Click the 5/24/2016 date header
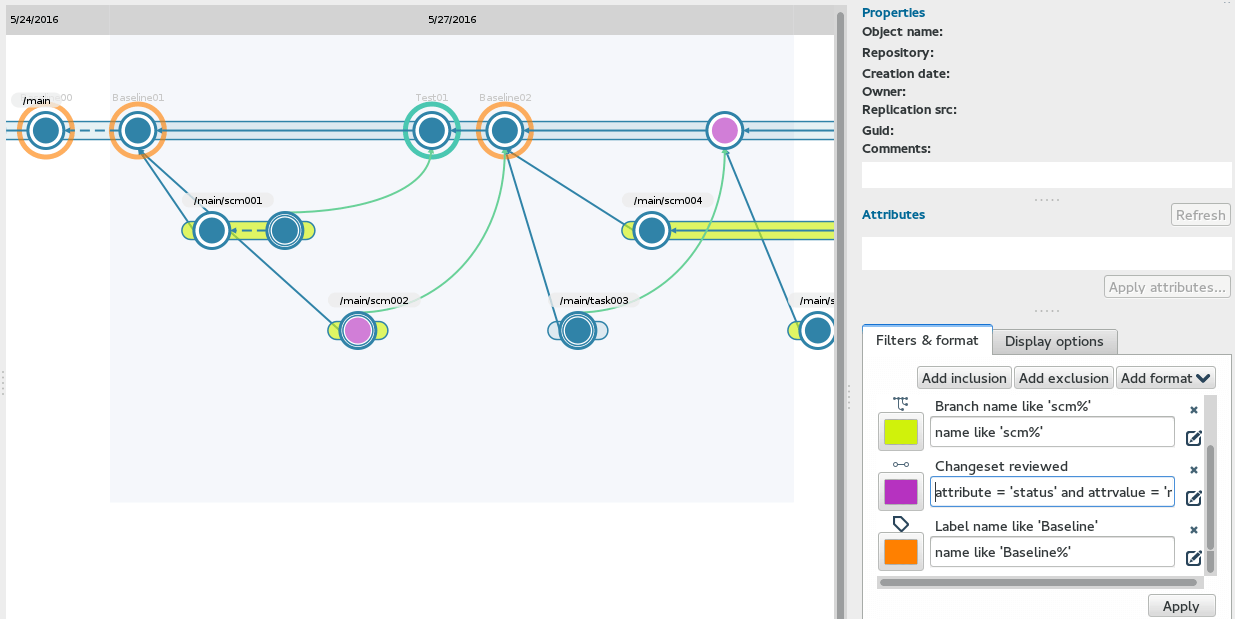Viewport: 1235px width, 619px height. (34, 19)
